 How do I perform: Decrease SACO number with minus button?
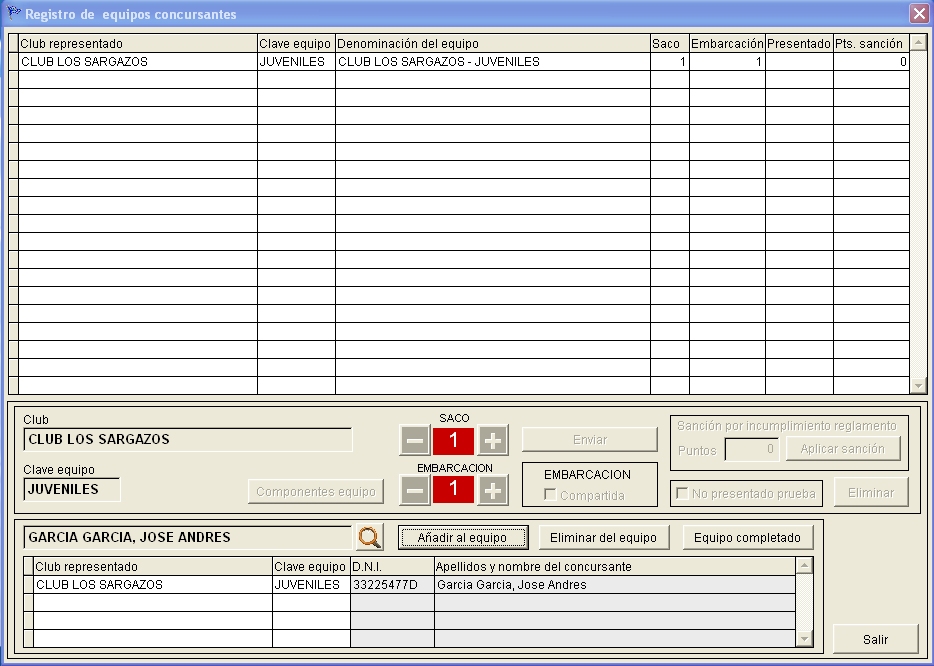[x=416, y=440]
